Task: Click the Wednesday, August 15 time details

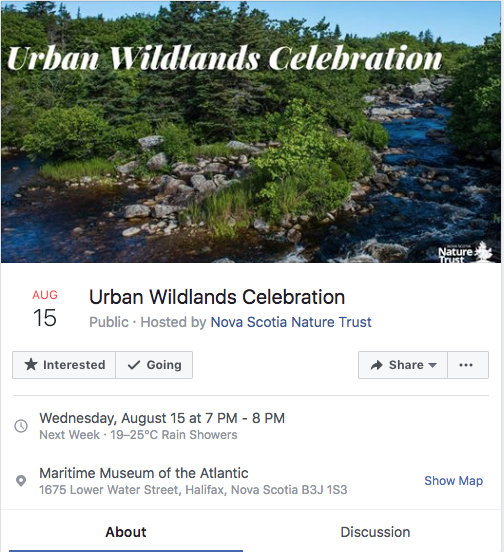Action: click(x=162, y=418)
